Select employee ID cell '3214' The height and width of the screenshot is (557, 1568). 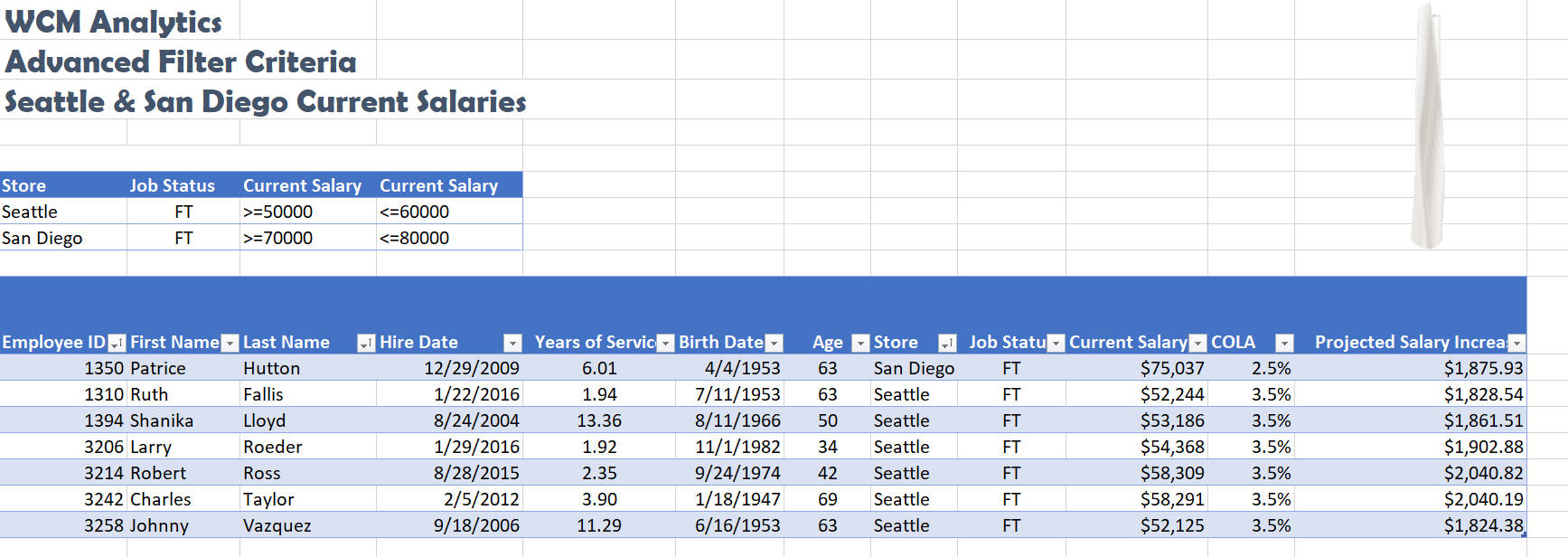pos(63,473)
